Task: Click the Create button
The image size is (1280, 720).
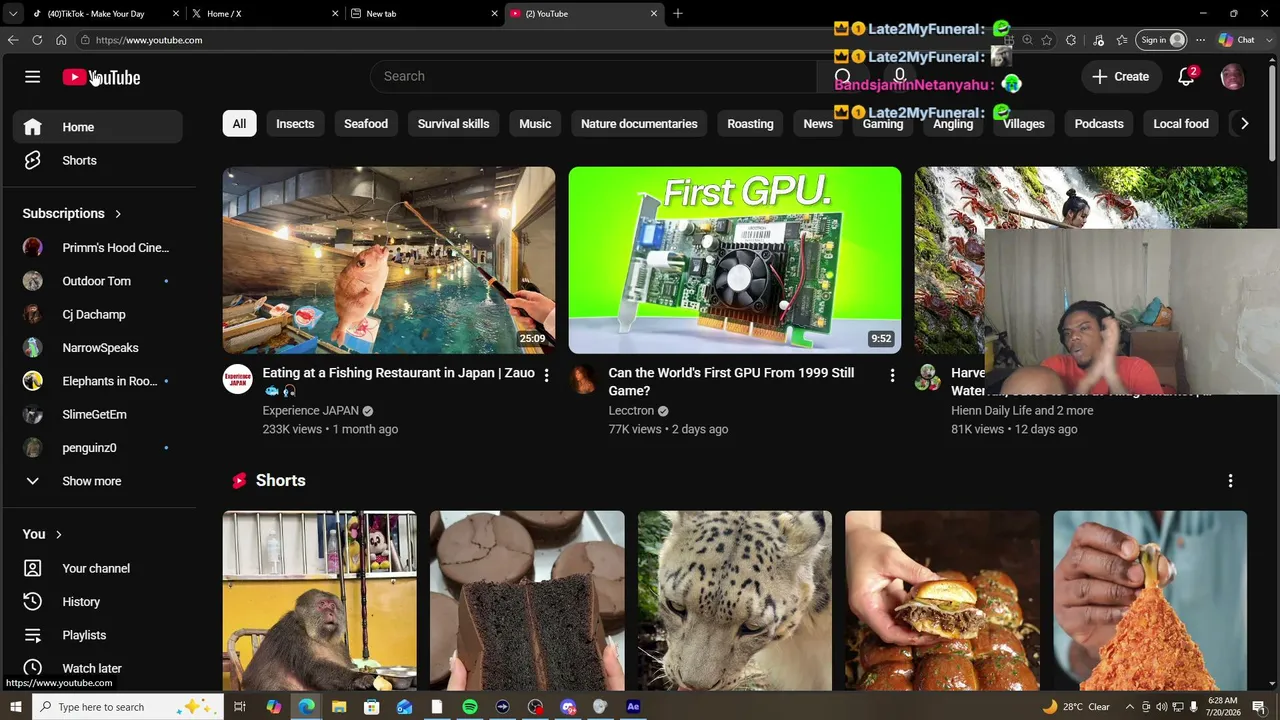Action: pos(1121,77)
